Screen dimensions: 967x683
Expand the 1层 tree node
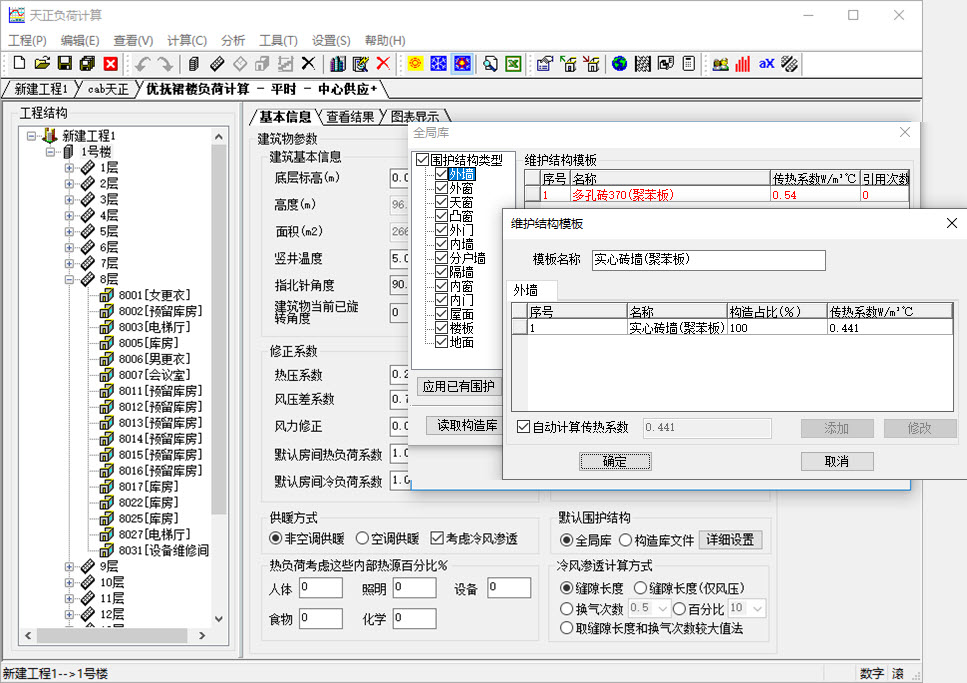tap(69, 167)
